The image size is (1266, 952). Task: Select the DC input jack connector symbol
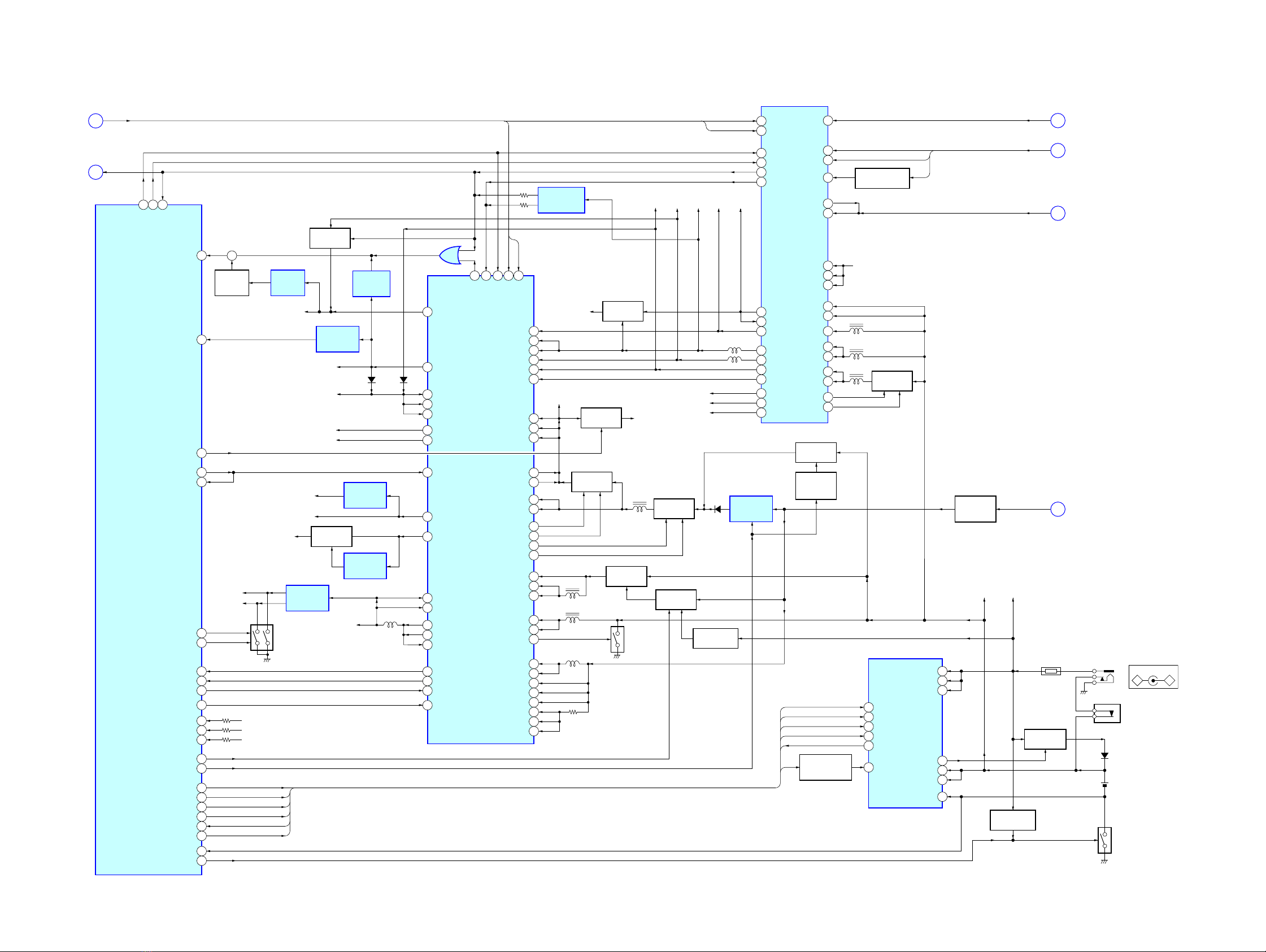[1103, 677]
